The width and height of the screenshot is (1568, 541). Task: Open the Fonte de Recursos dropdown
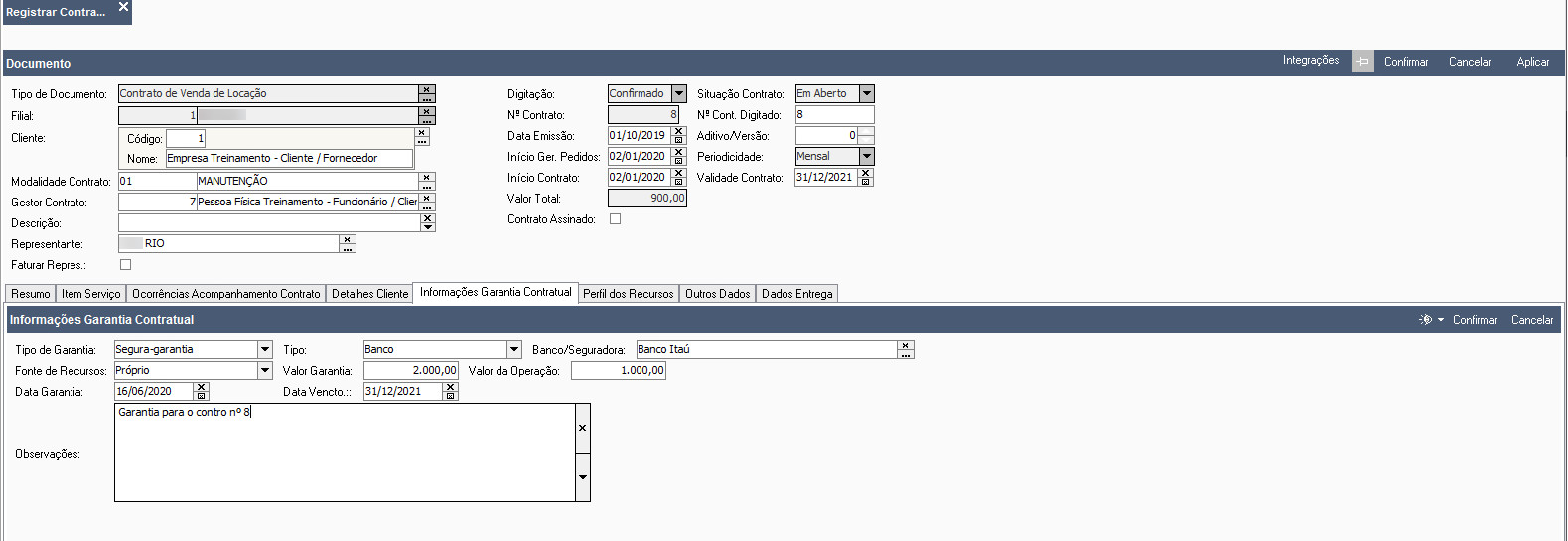(265, 371)
